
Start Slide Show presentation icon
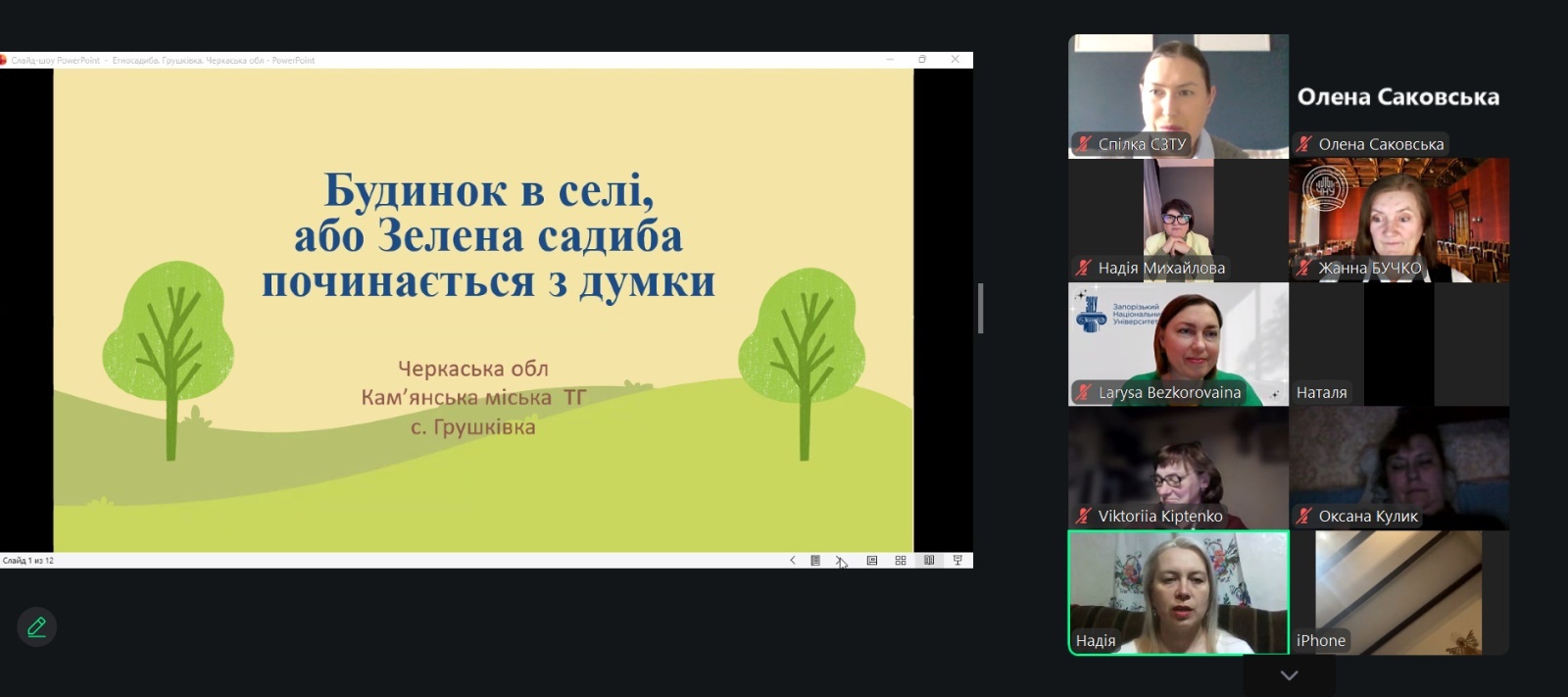tap(957, 561)
